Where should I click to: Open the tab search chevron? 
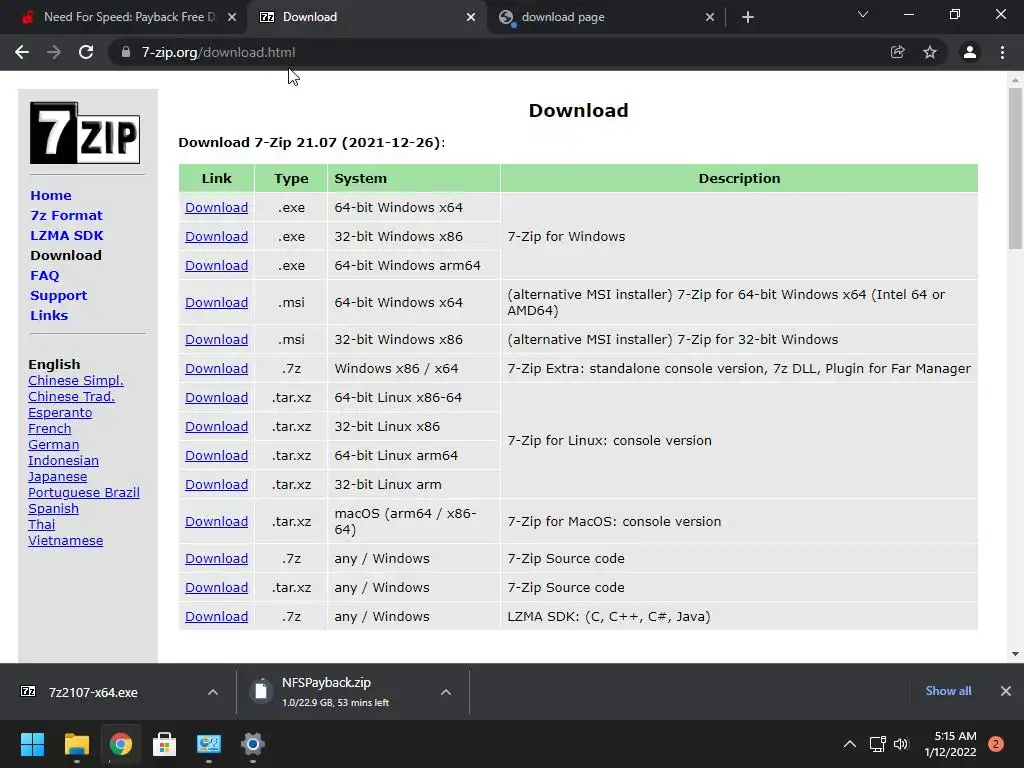[863, 14]
